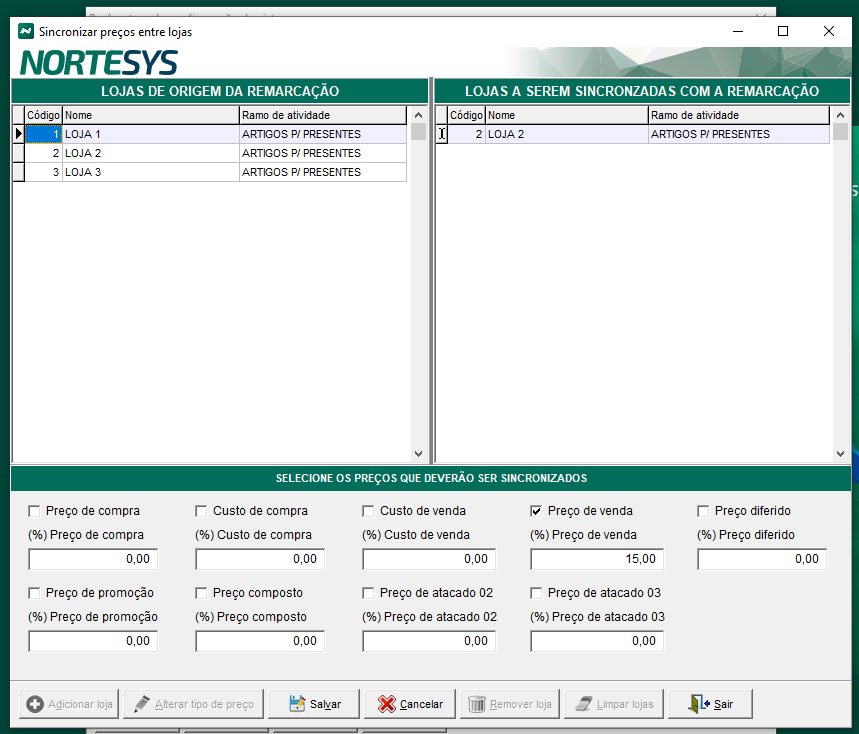Click the Limpar lojas eraser icon
The image size is (859, 734).
[x=583, y=704]
